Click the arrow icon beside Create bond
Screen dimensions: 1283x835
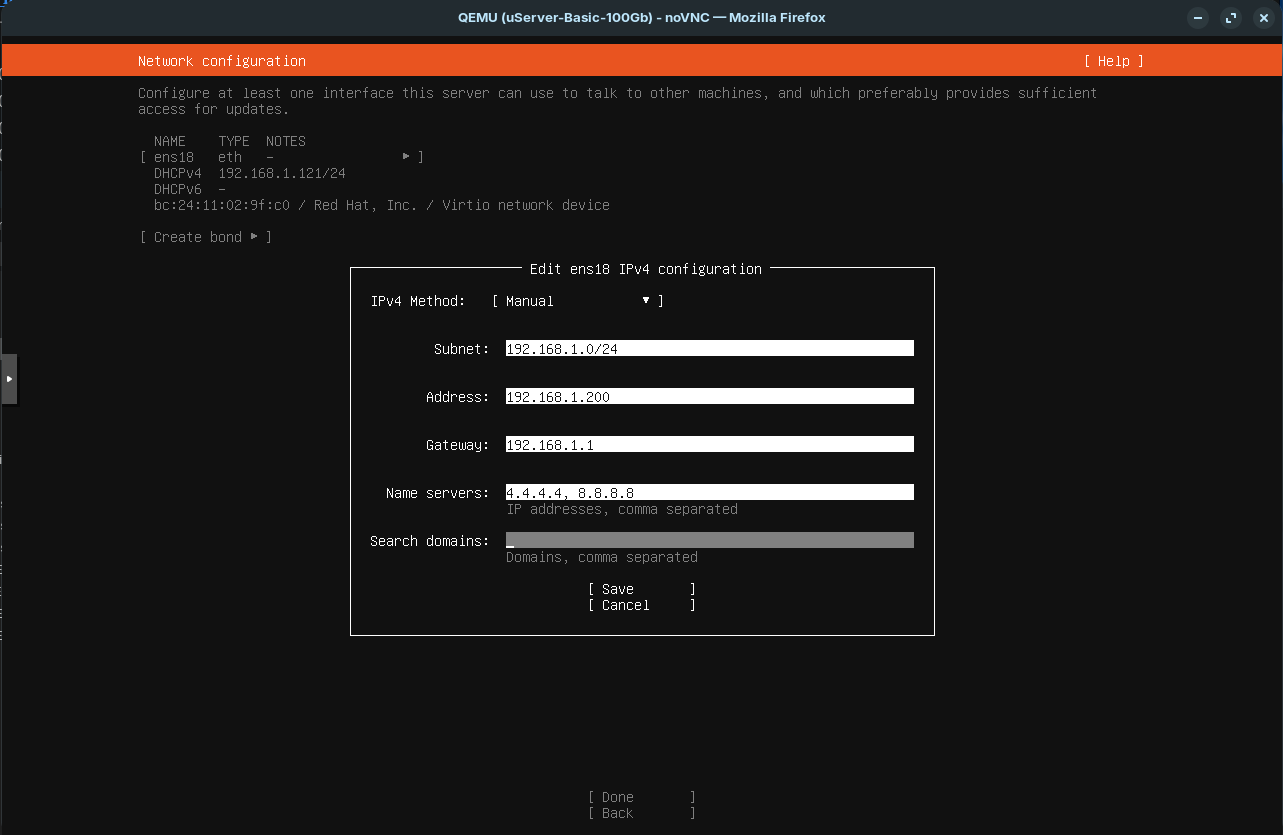pyautogui.click(x=254, y=237)
